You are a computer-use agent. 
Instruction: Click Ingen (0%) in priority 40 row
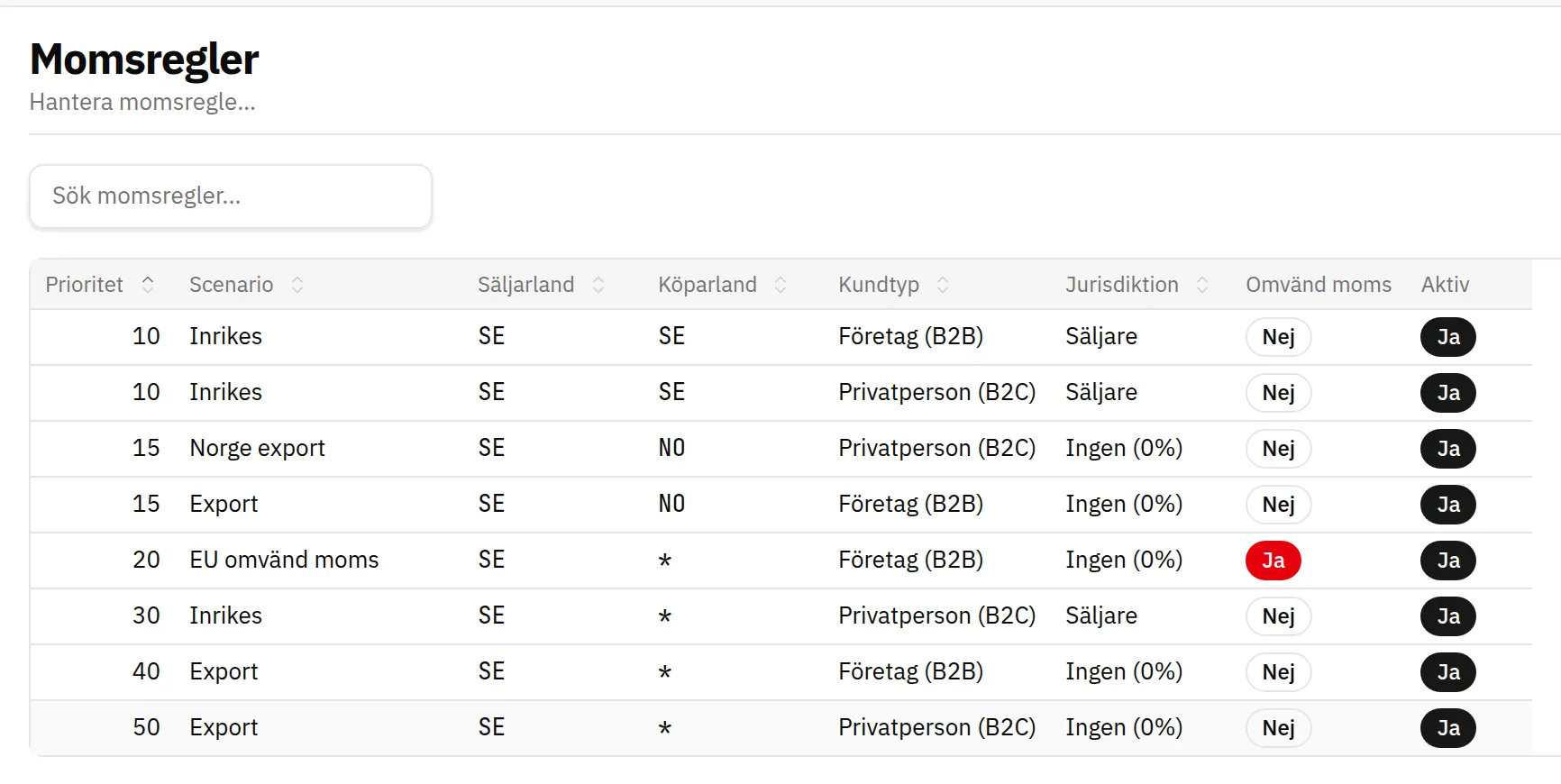1124,671
